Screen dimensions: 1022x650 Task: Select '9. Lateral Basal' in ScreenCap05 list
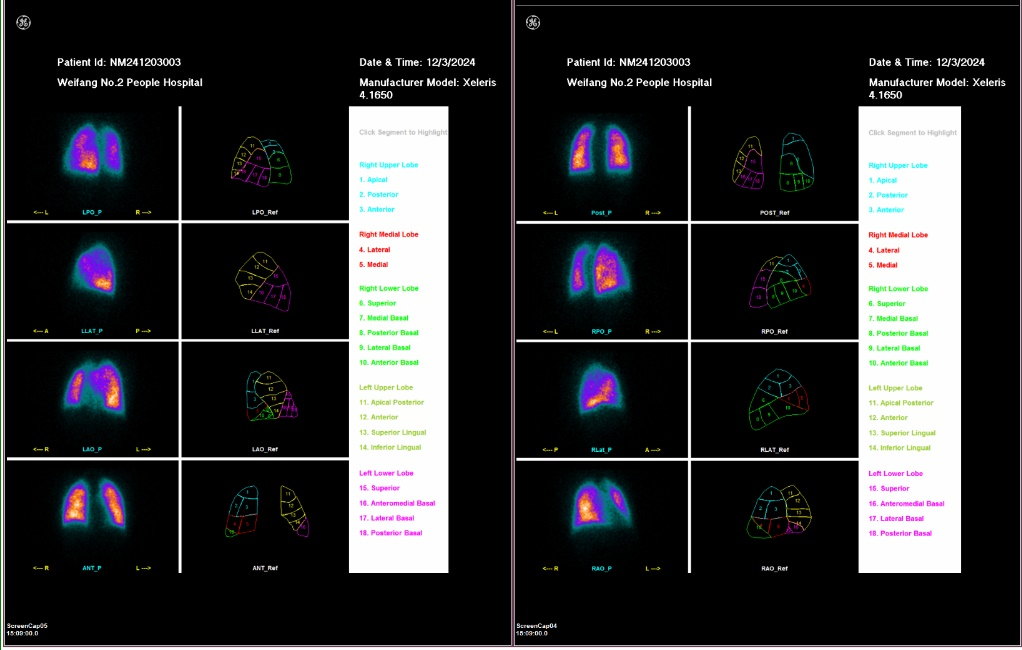[385, 347]
